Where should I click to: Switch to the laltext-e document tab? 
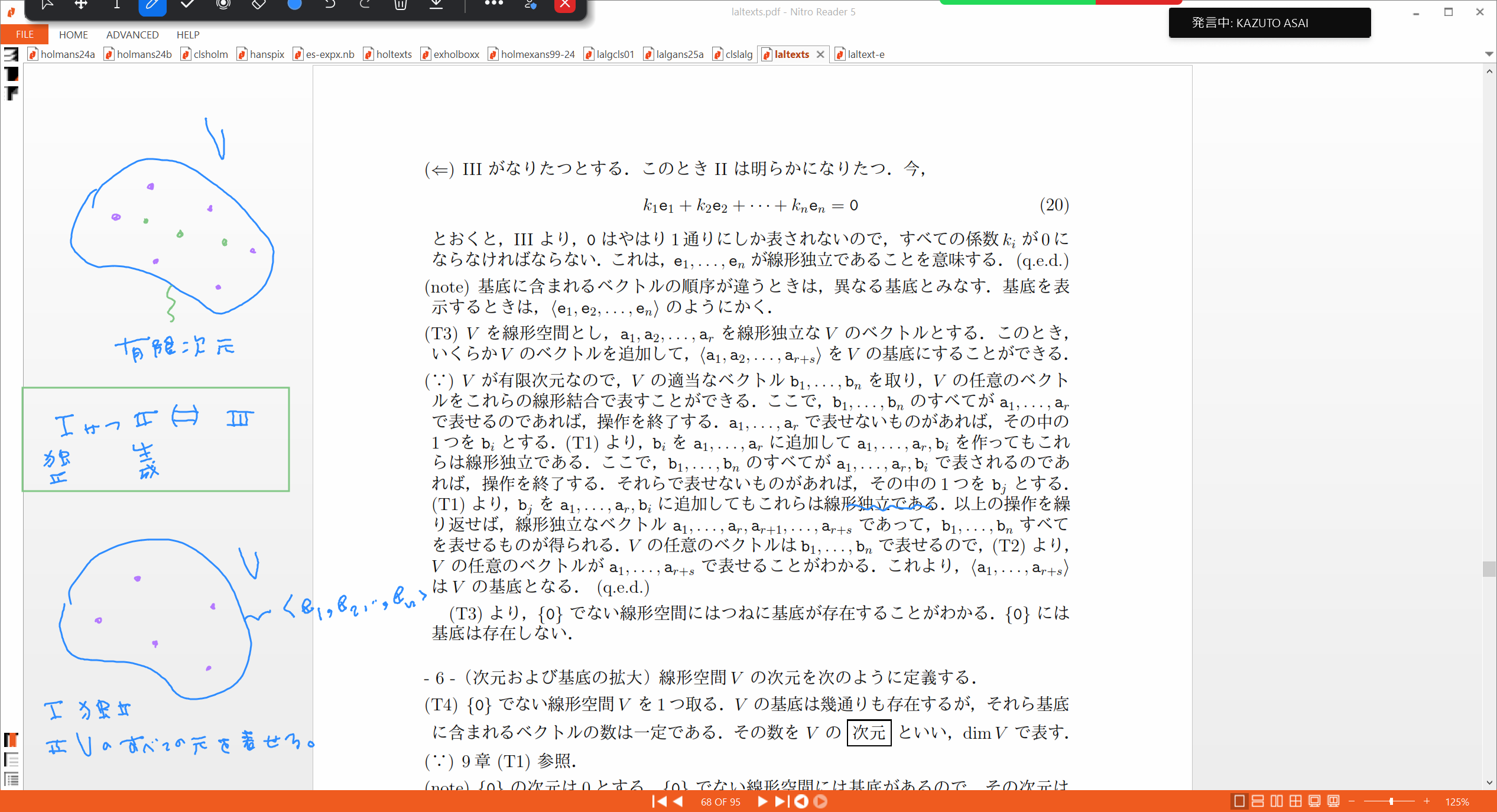click(860, 54)
